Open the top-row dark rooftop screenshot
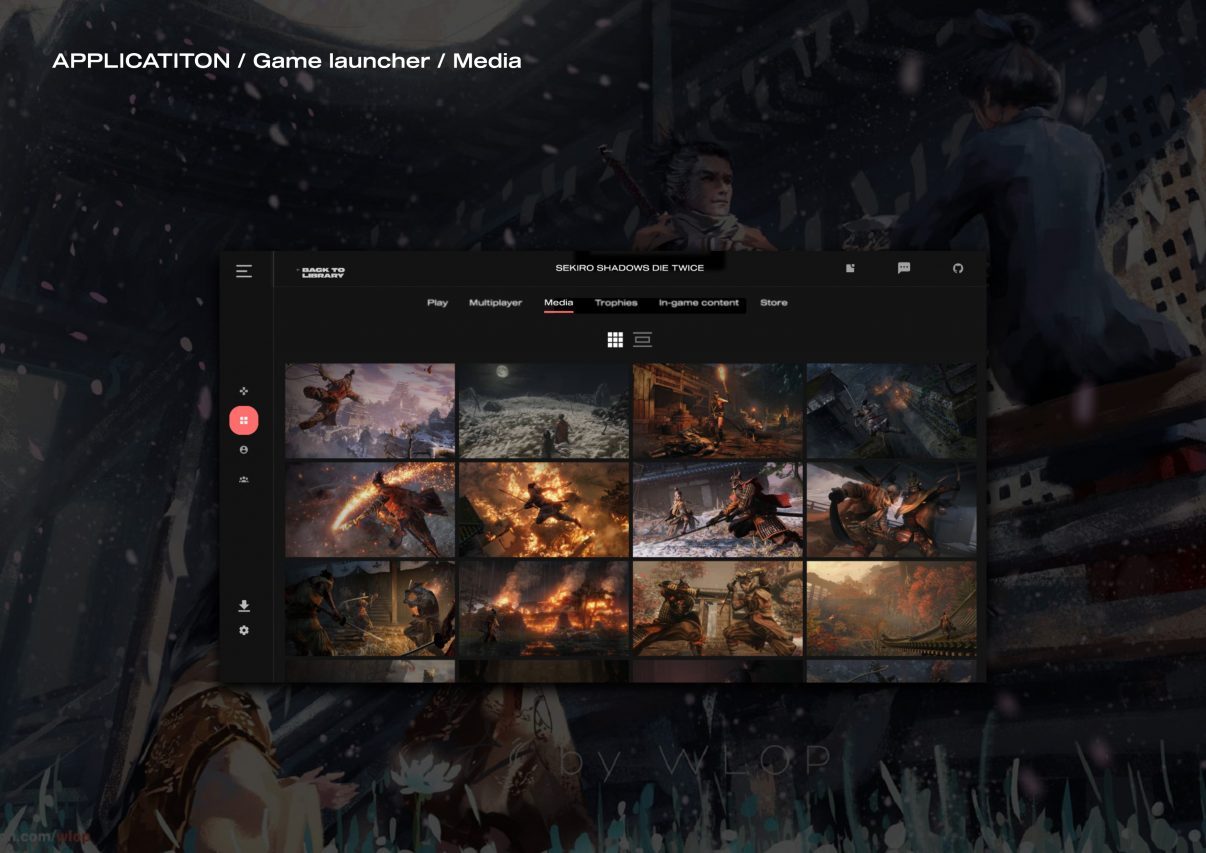Viewport: 1206px width, 853px height. click(x=892, y=411)
